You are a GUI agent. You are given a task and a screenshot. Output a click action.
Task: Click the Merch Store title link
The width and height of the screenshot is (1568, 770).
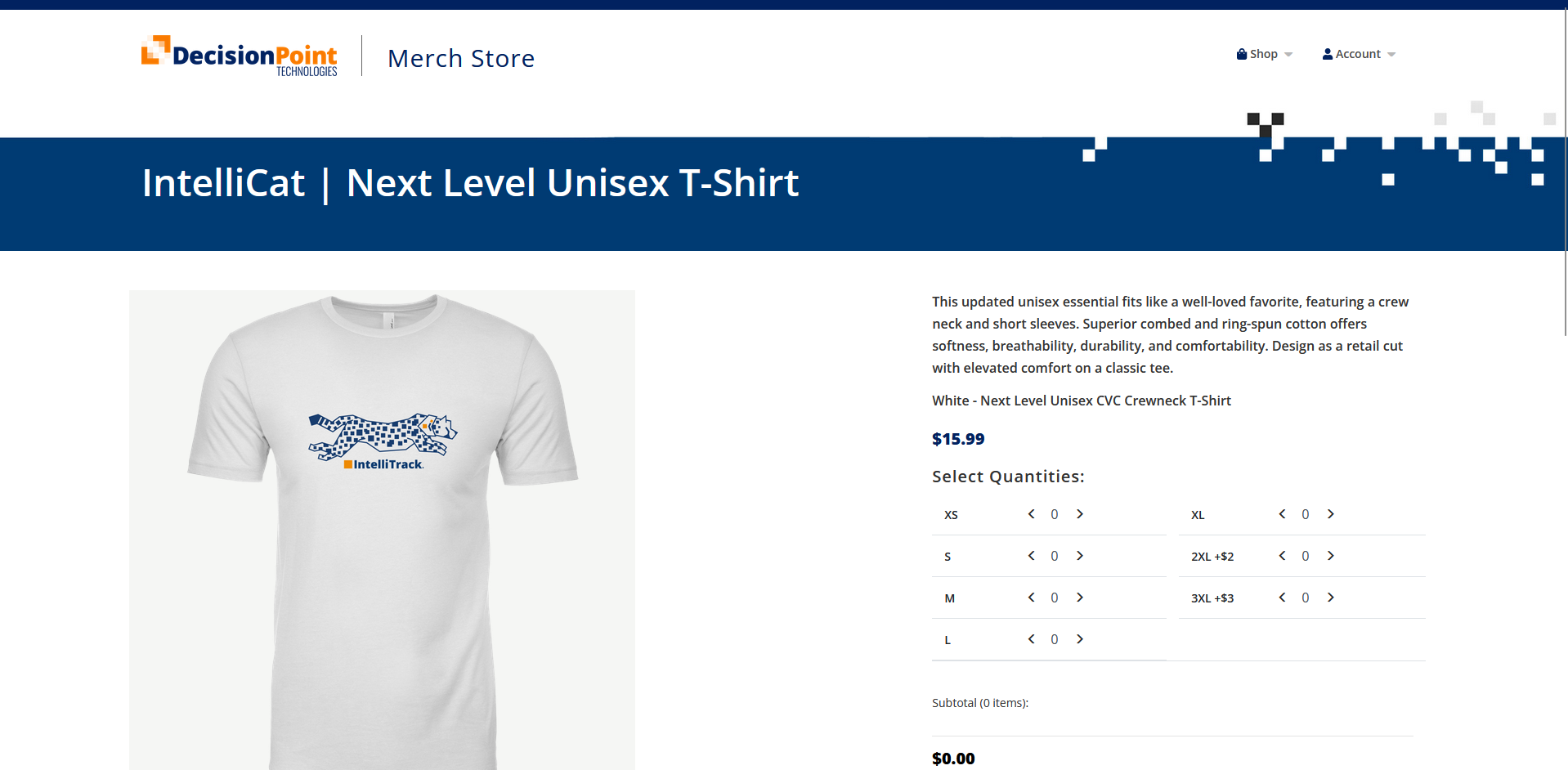[461, 58]
